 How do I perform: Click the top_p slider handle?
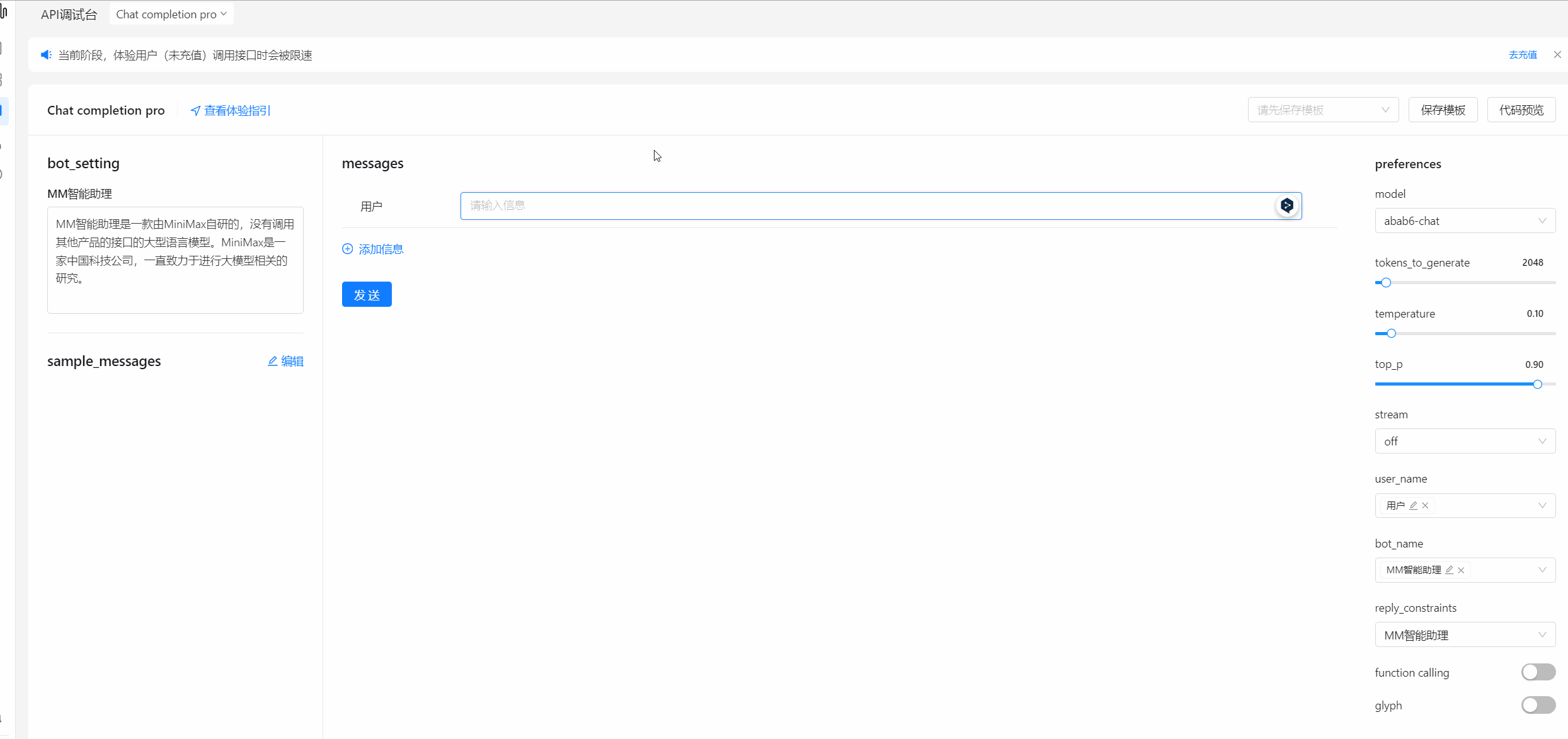tap(1538, 384)
